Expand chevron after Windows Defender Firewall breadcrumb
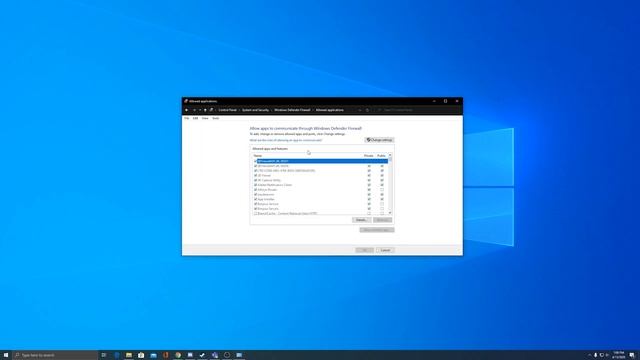Viewport: 640px width, 360px height. pos(313,110)
